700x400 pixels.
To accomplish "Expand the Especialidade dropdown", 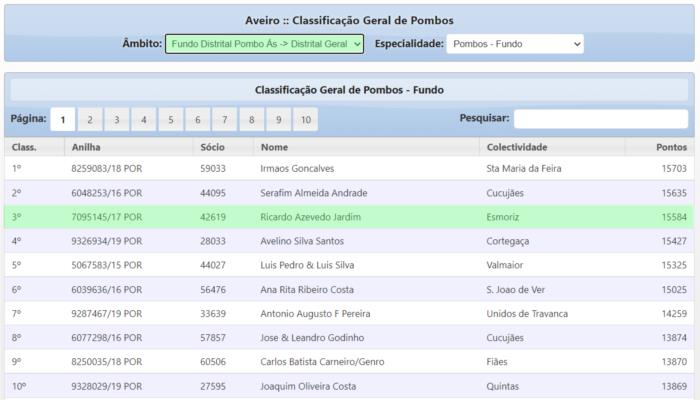I will pyautogui.click(x=514, y=44).
